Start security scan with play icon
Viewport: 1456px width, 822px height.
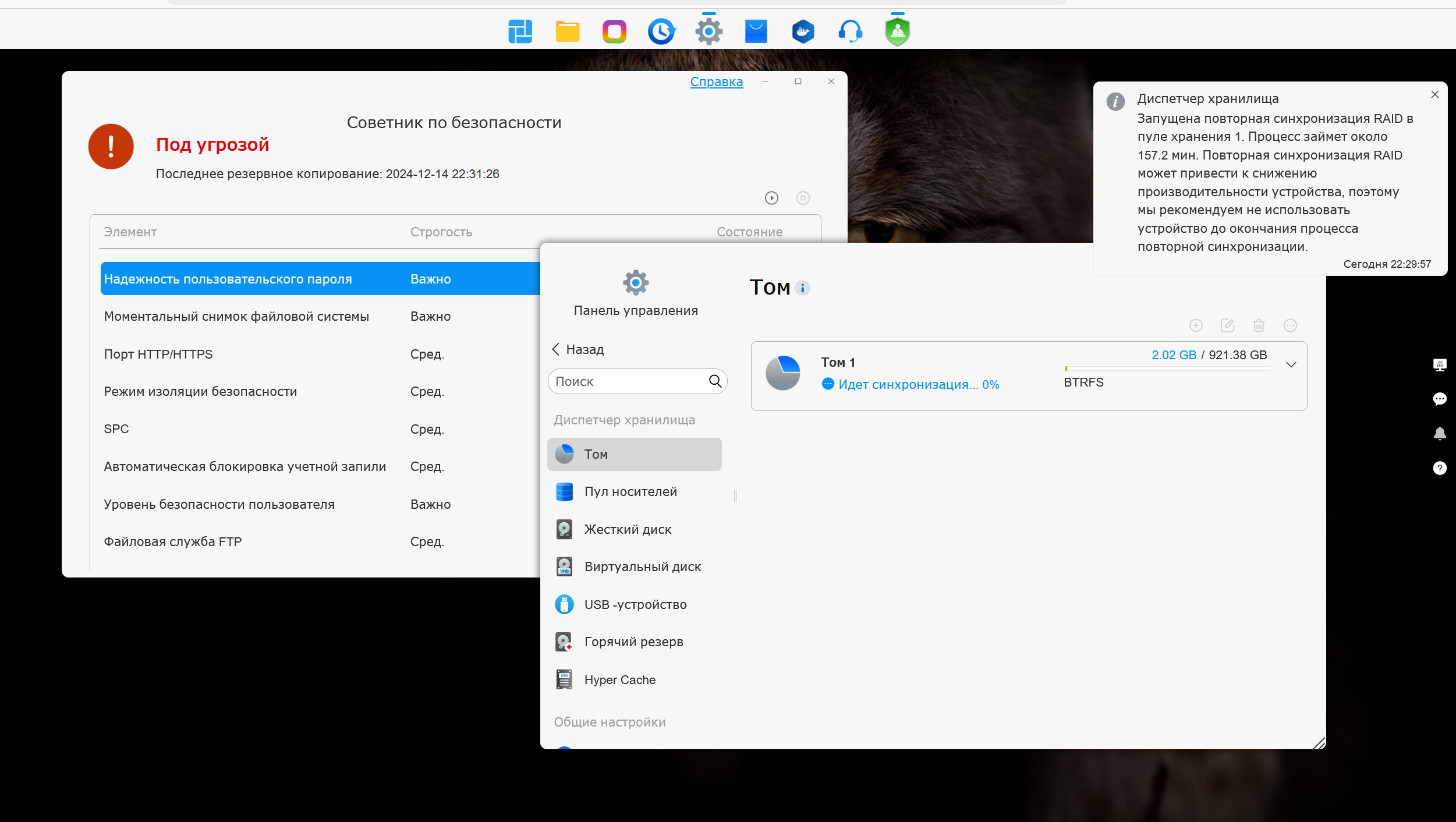(x=771, y=198)
